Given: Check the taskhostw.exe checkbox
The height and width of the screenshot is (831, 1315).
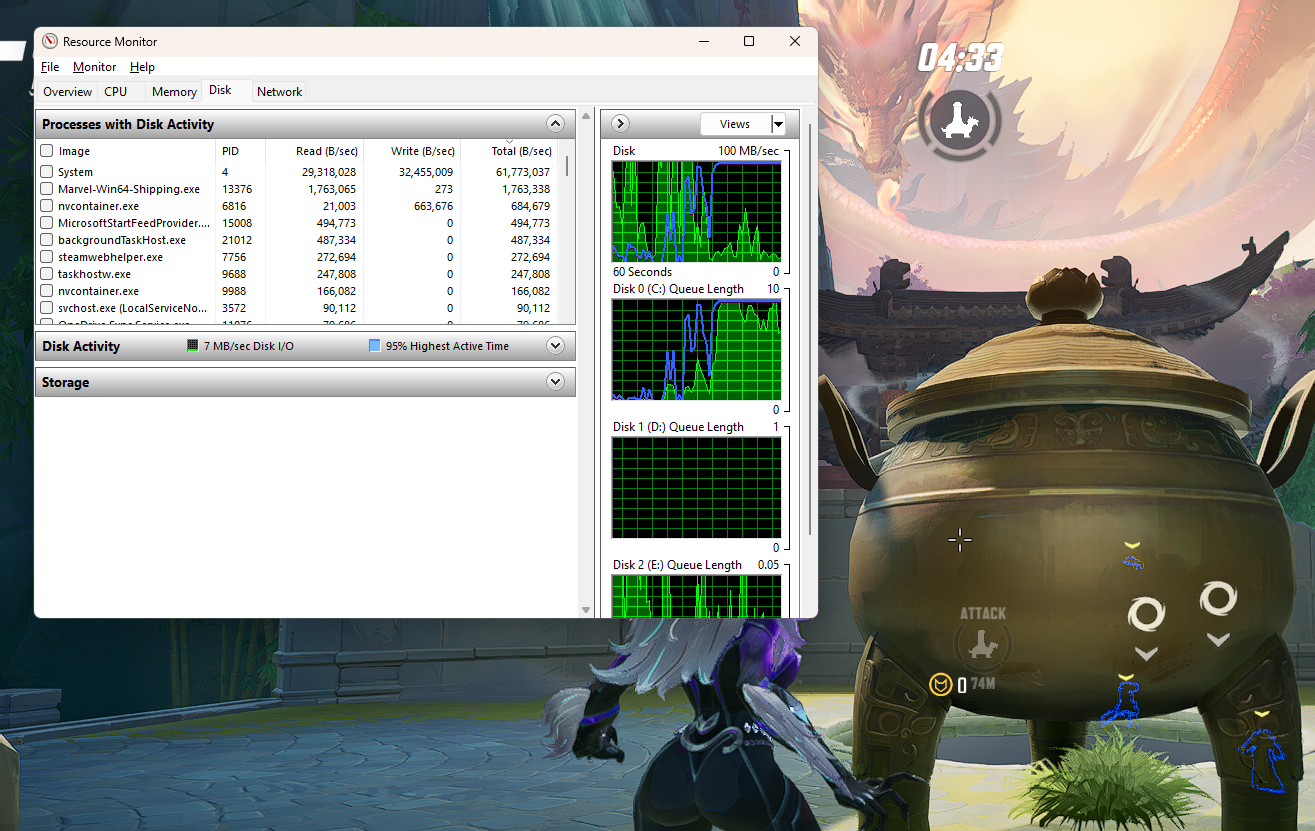Looking at the screenshot, I should 46,274.
